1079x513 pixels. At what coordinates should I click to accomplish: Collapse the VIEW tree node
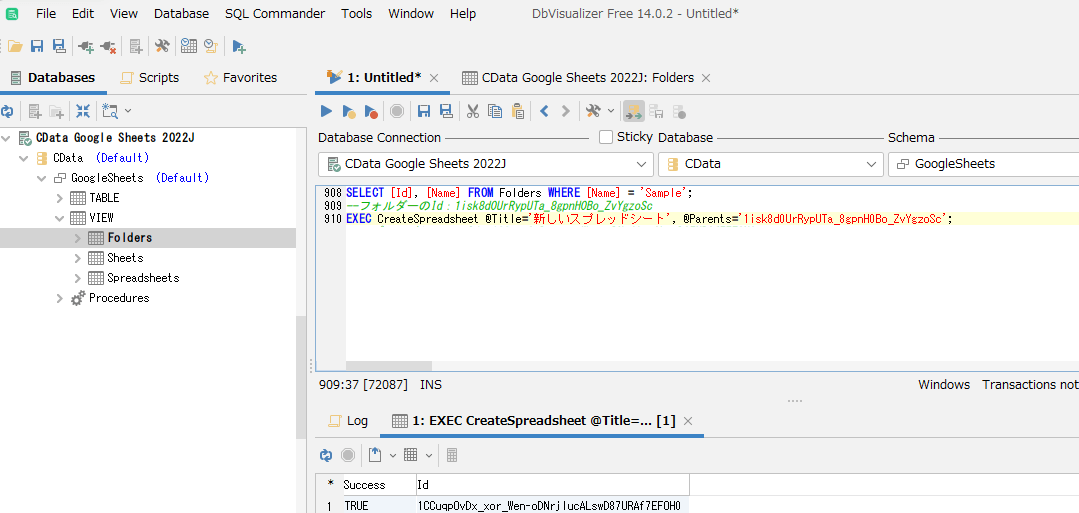(60, 218)
